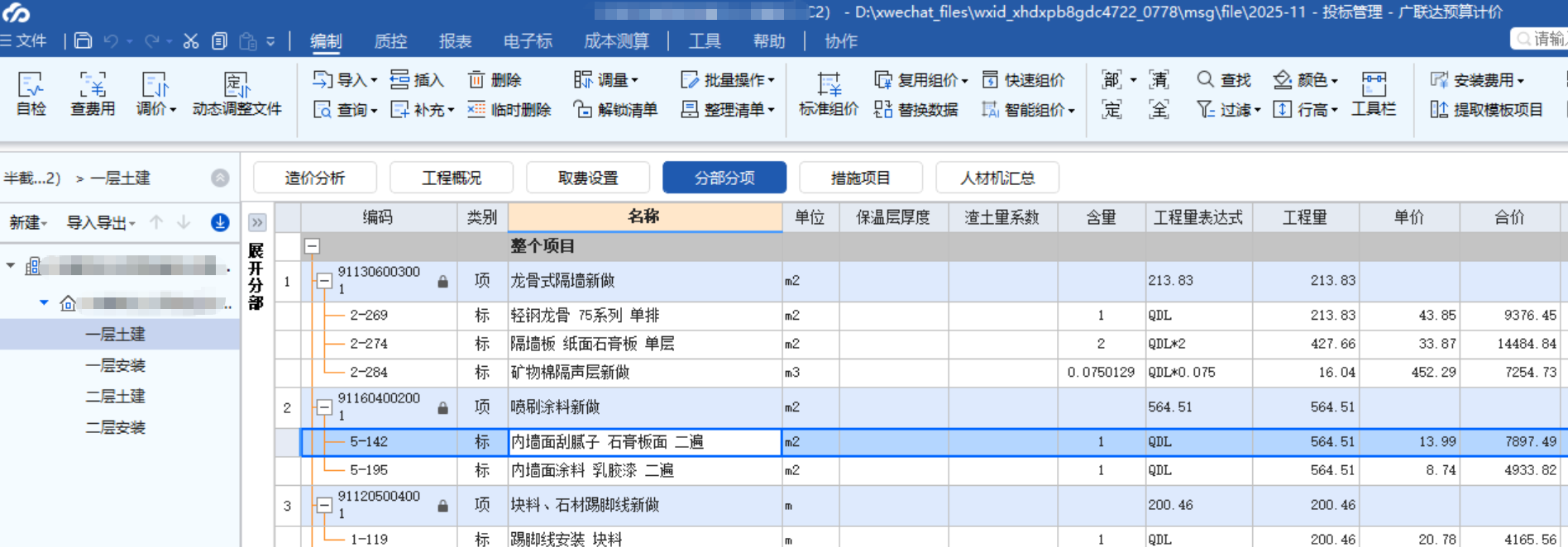Click the undo arrow icon
This screenshot has width=1568, height=547.
click(x=111, y=40)
